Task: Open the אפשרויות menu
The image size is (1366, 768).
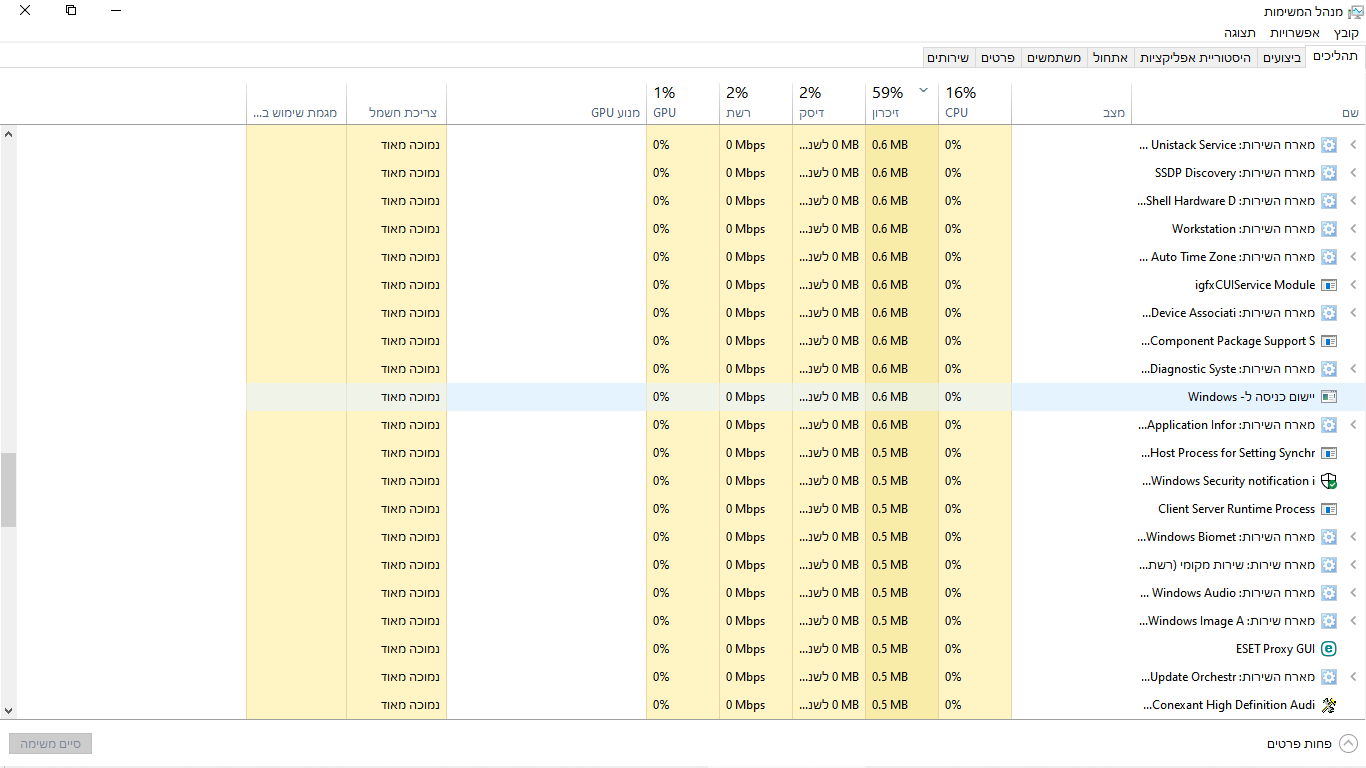Action: click(x=1295, y=33)
